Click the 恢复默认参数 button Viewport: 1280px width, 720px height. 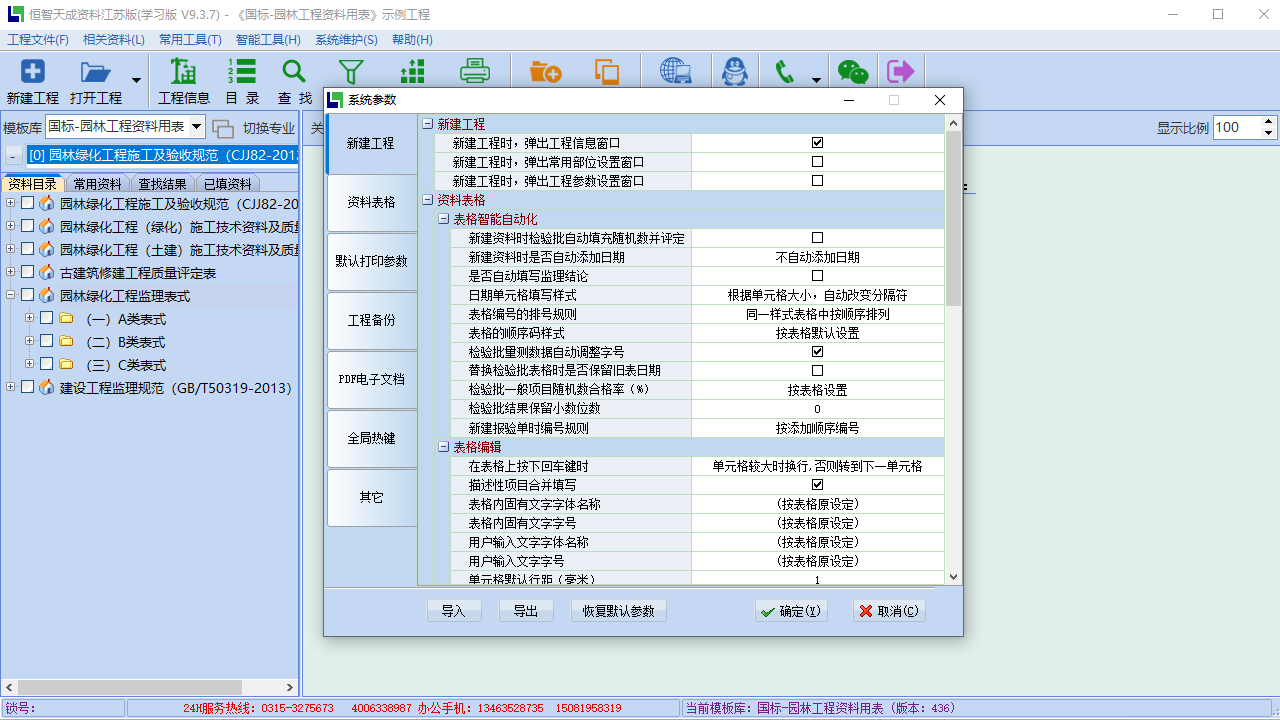coord(618,610)
